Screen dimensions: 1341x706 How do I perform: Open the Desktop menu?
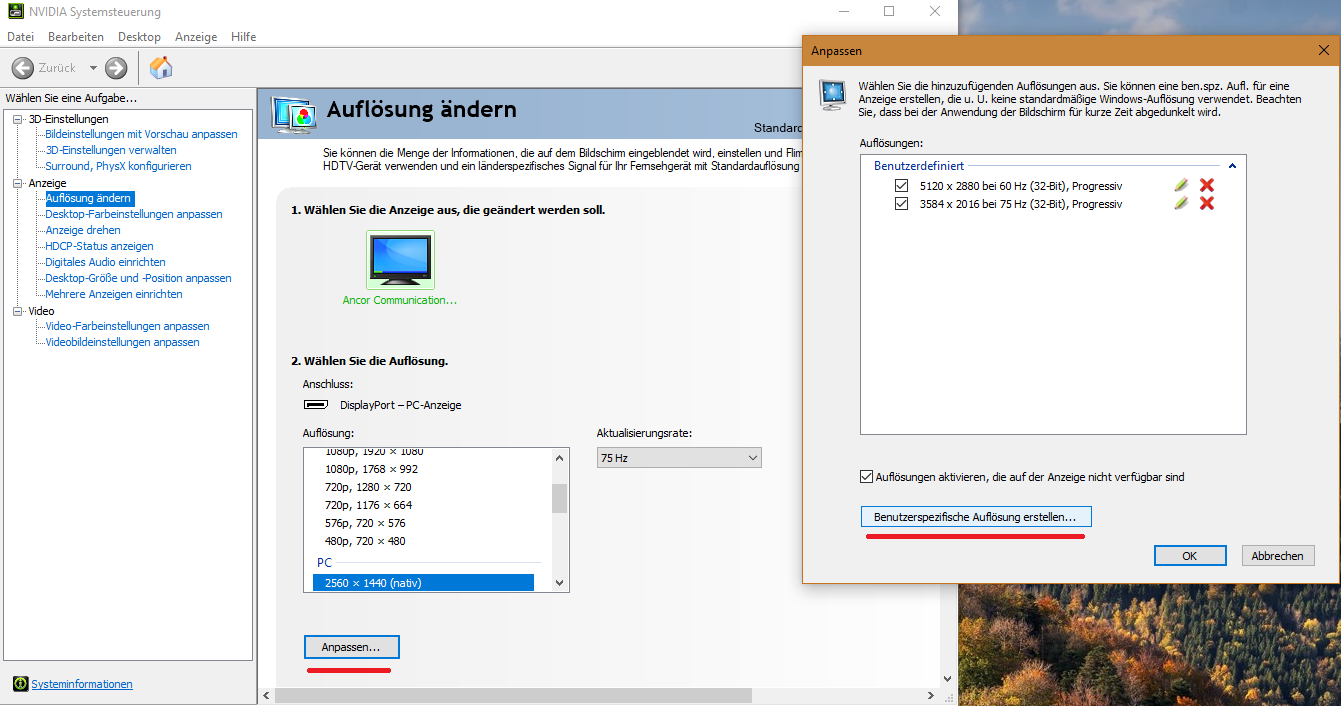click(x=139, y=37)
